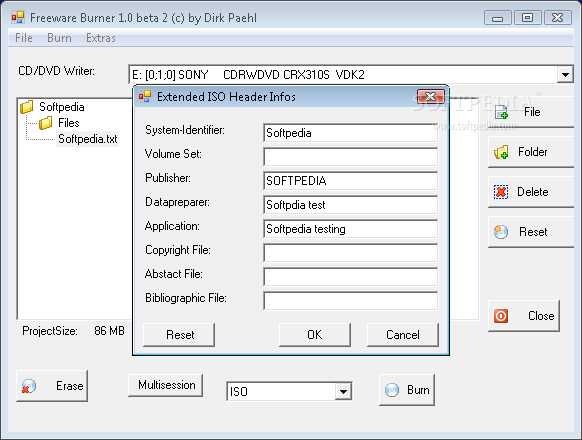Click the dialog's Reset button
The width and height of the screenshot is (582, 440).
[x=179, y=335]
